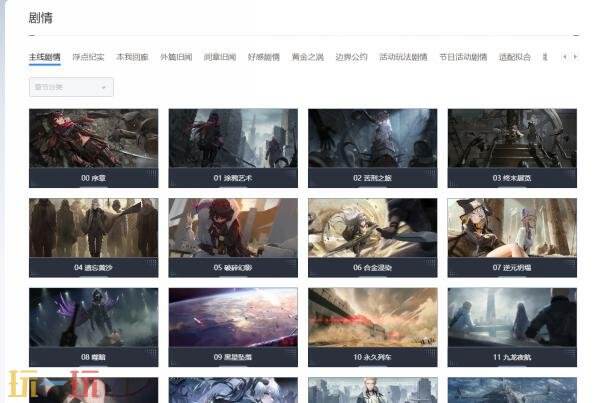The image size is (600, 403).
Task: Open the chapter 08 thumbnail
Action: point(93,317)
